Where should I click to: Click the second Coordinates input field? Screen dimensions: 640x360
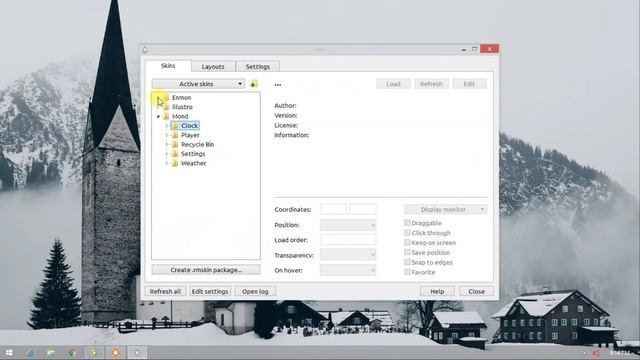pos(363,209)
